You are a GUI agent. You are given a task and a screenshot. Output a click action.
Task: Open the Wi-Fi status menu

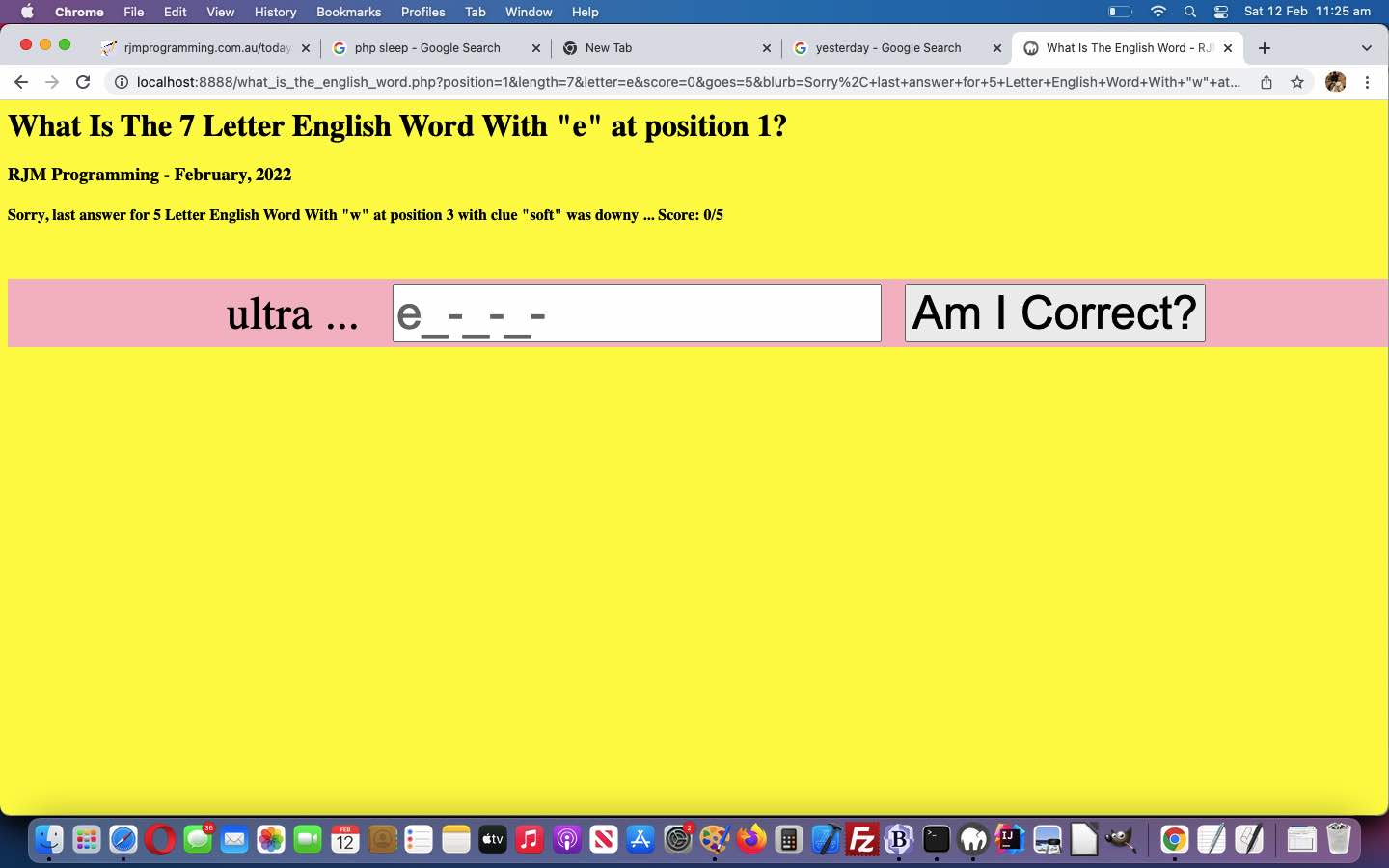point(1158,12)
